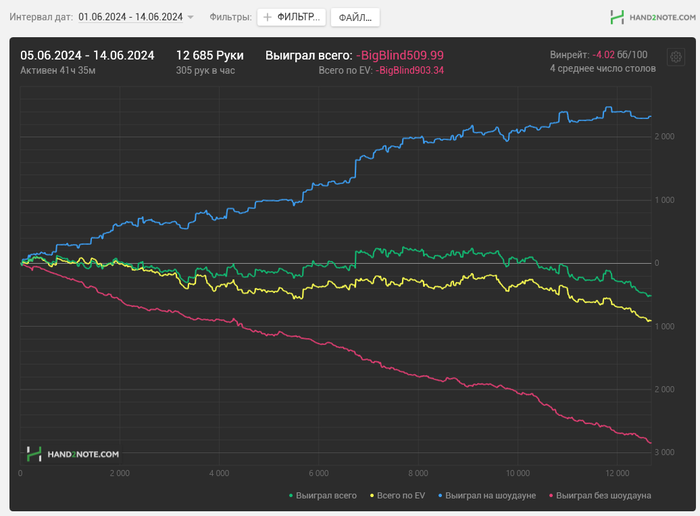Click the green legend dot for Выиграл всего
Viewport: 700px width, 516px height.
point(291,495)
